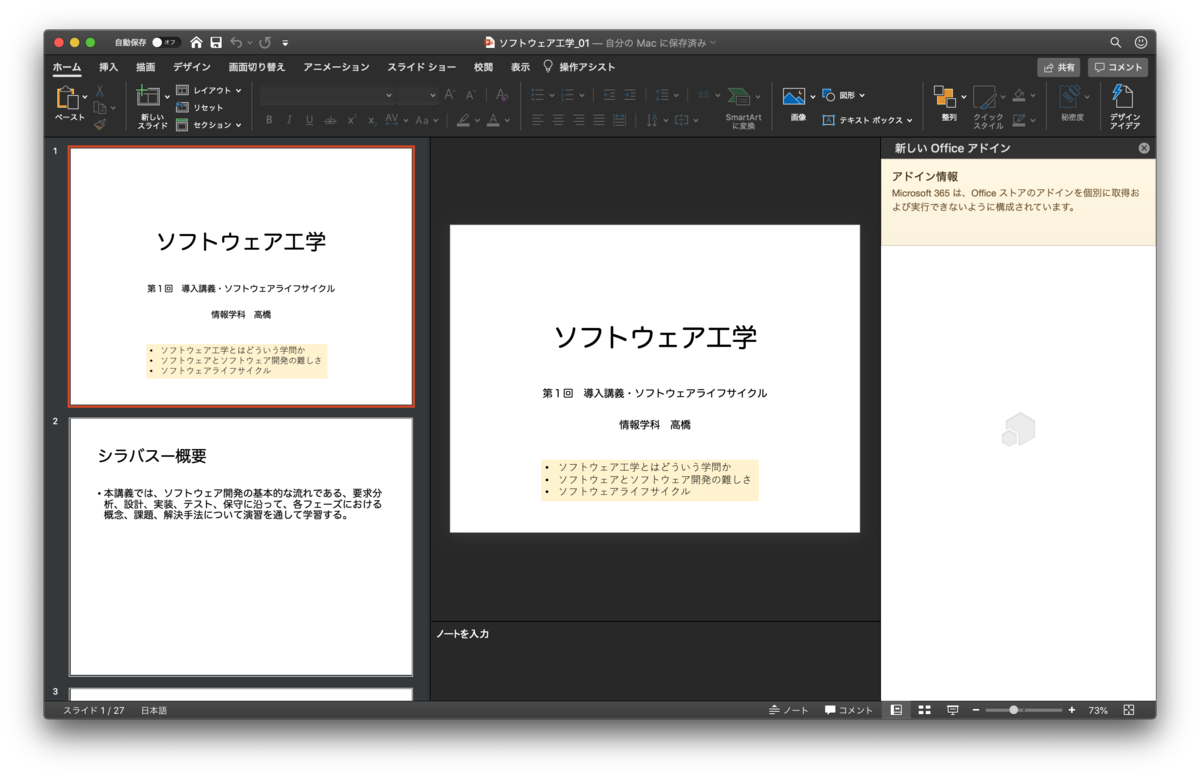Screen dimensions: 1200x777
Task: Switch to the 挿入 tab
Action: pyautogui.click(x=108, y=67)
